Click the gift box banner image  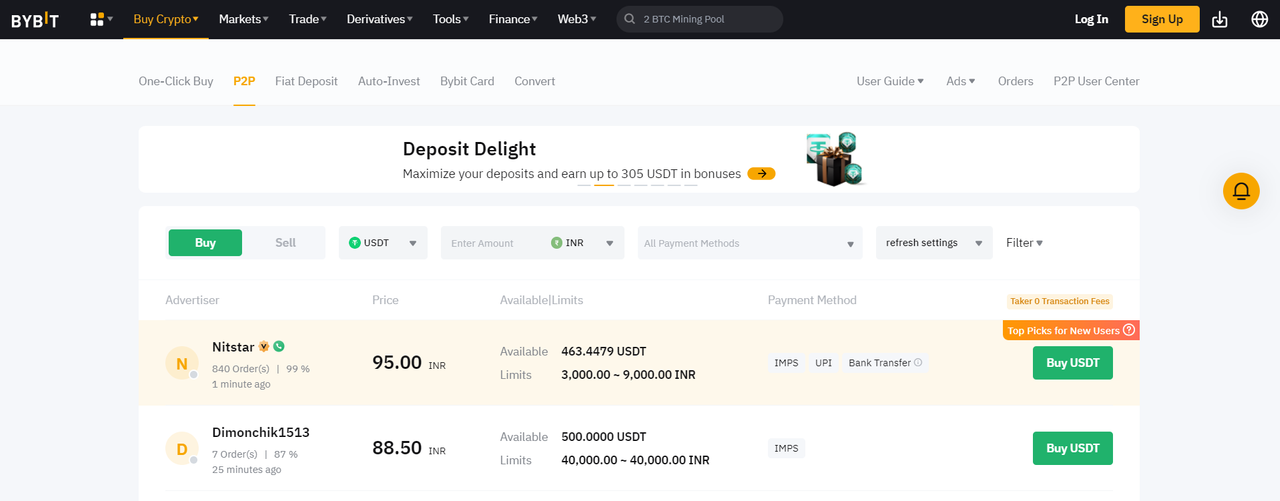coord(832,159)
